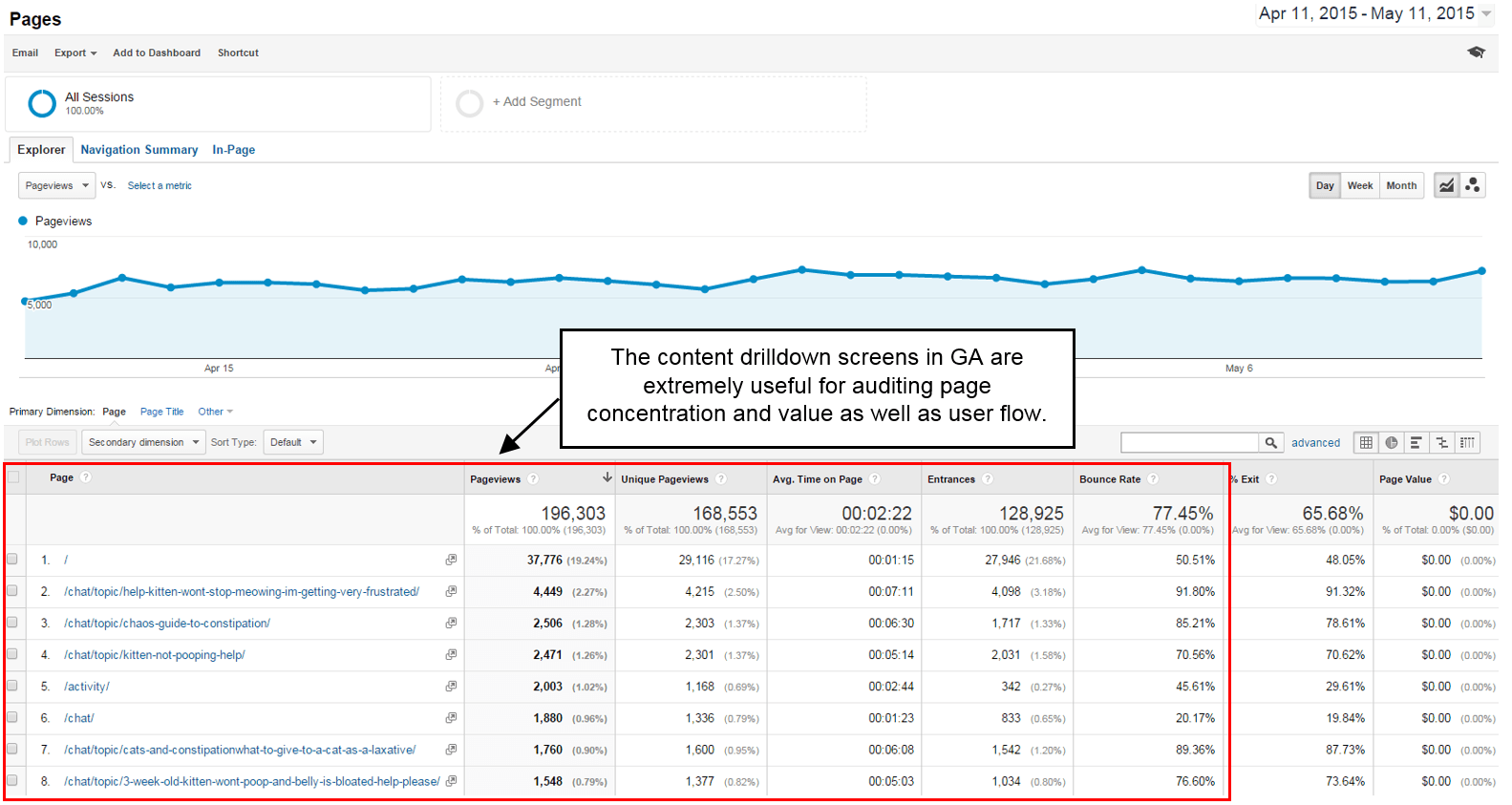Switch to motion chart view icon

[1473, 185]
